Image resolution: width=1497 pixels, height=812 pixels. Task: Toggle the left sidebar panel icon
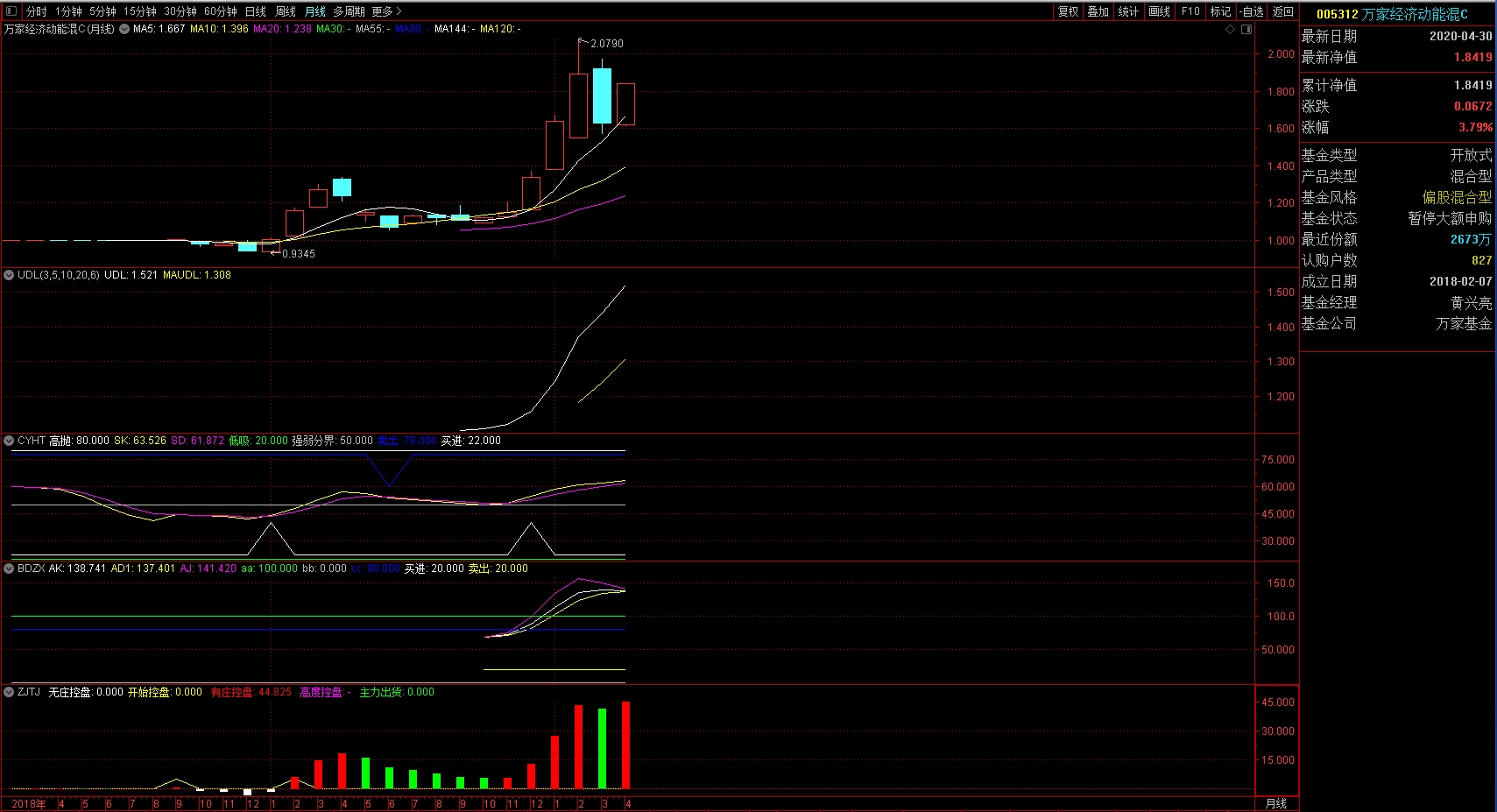pyautogui.click(x=11, y=11)
